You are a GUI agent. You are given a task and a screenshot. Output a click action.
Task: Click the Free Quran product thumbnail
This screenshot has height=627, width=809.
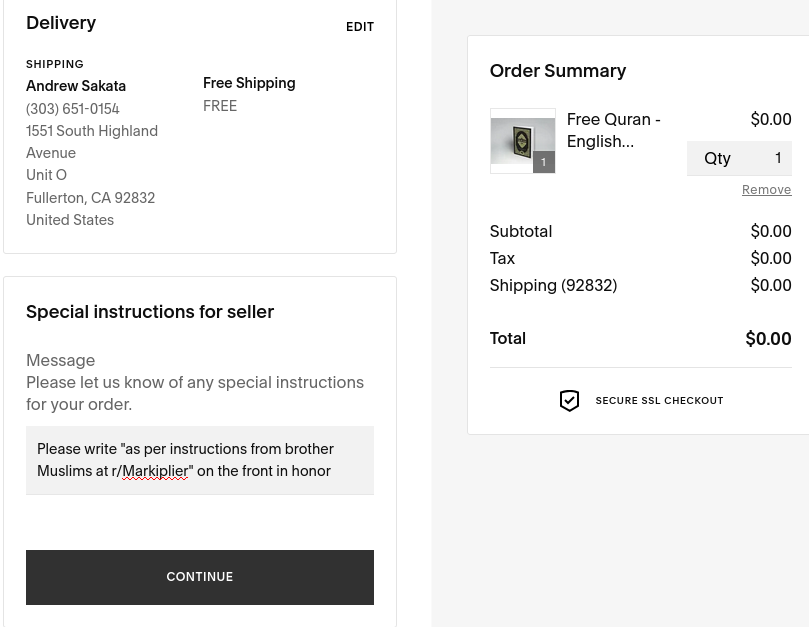pos(520,140)
